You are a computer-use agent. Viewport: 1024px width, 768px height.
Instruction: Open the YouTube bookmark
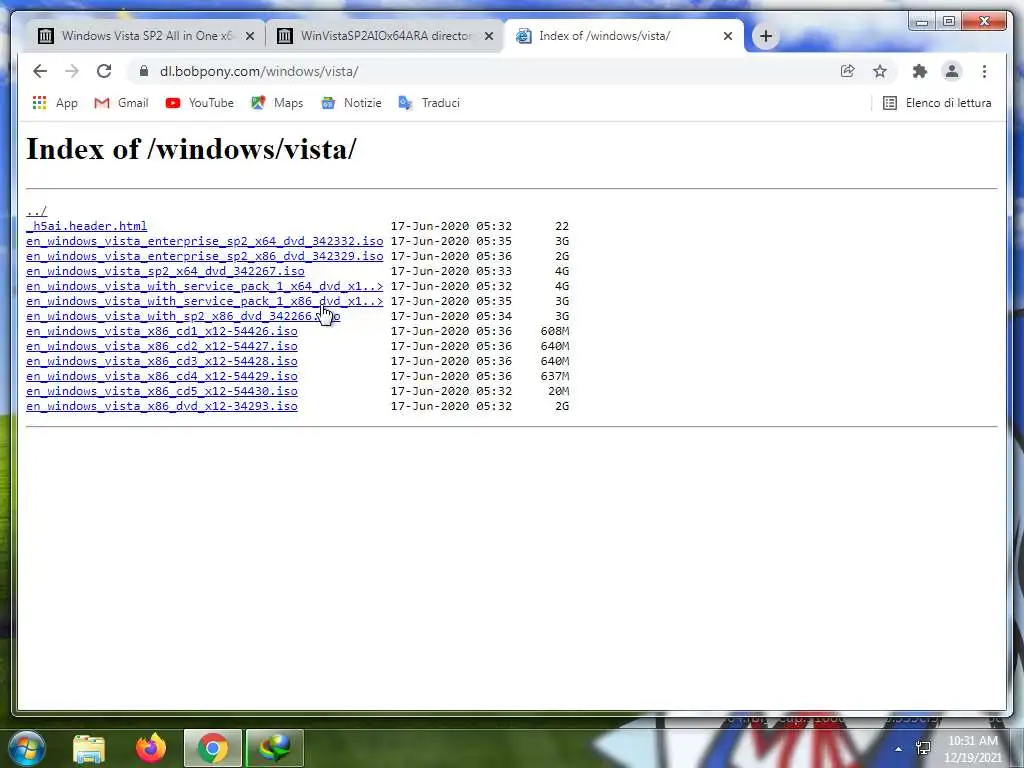200,103
